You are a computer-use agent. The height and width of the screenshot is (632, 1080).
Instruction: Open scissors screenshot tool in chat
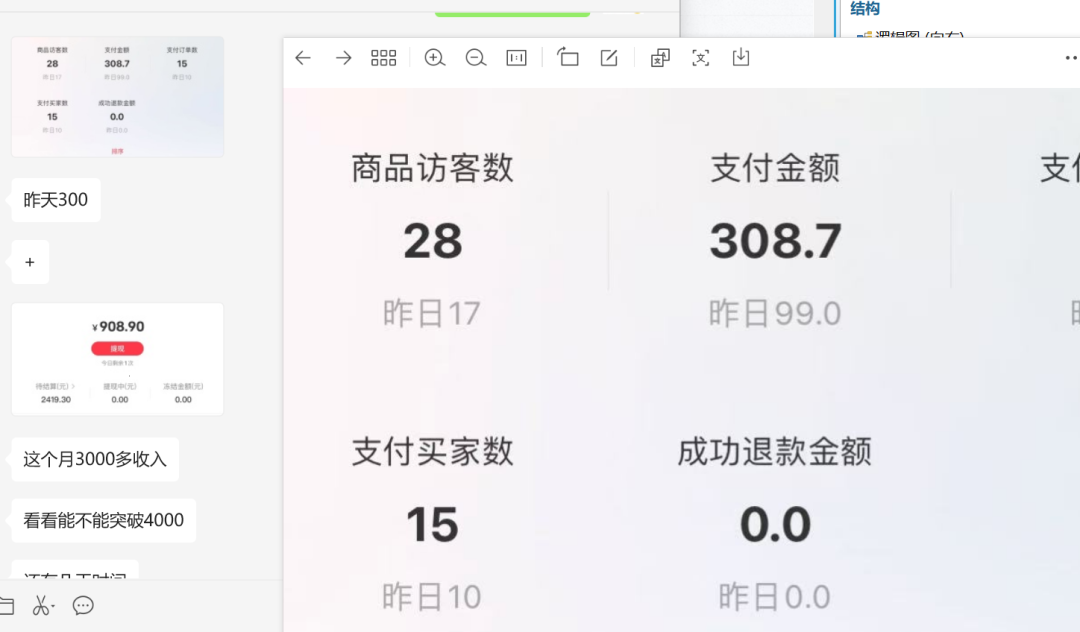pos(41,605)
